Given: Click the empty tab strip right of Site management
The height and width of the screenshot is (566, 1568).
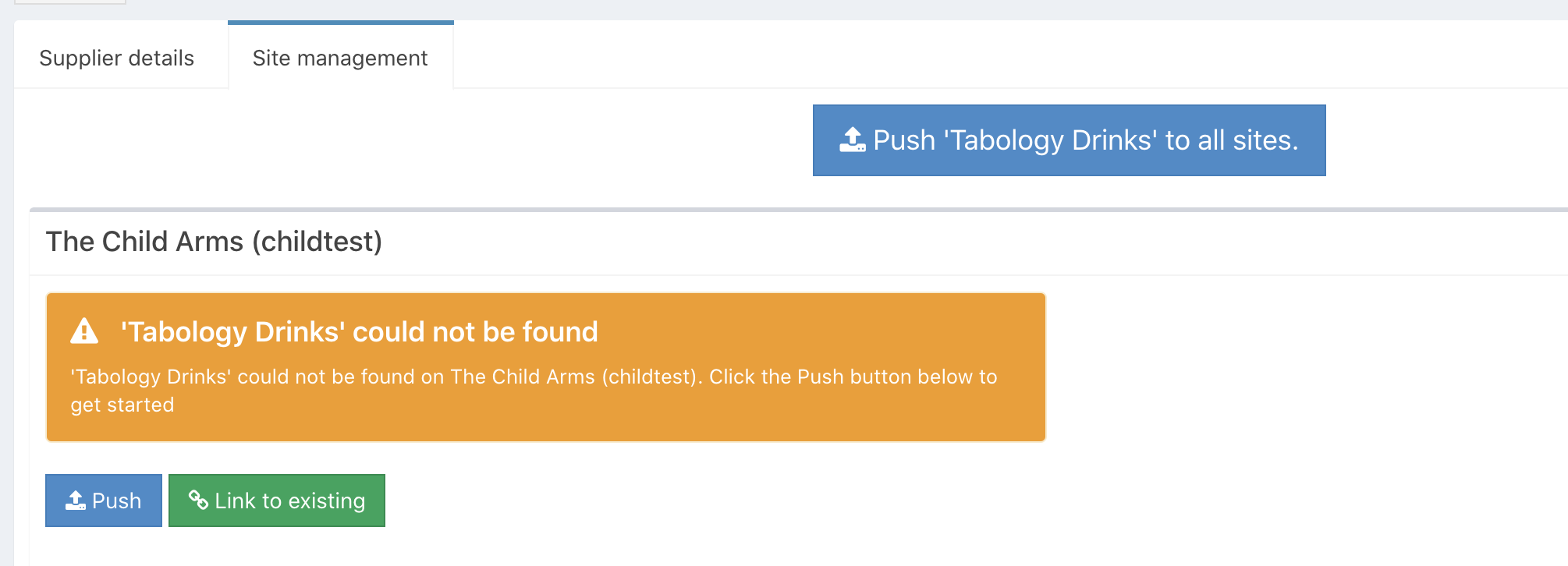Looking at the screenshot, I should click(936, 56).
